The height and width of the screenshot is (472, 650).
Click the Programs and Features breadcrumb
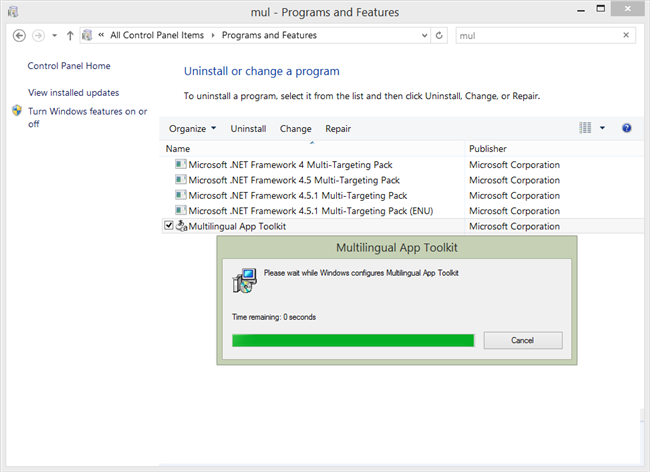pyautogui.click(x=269, y=35)
